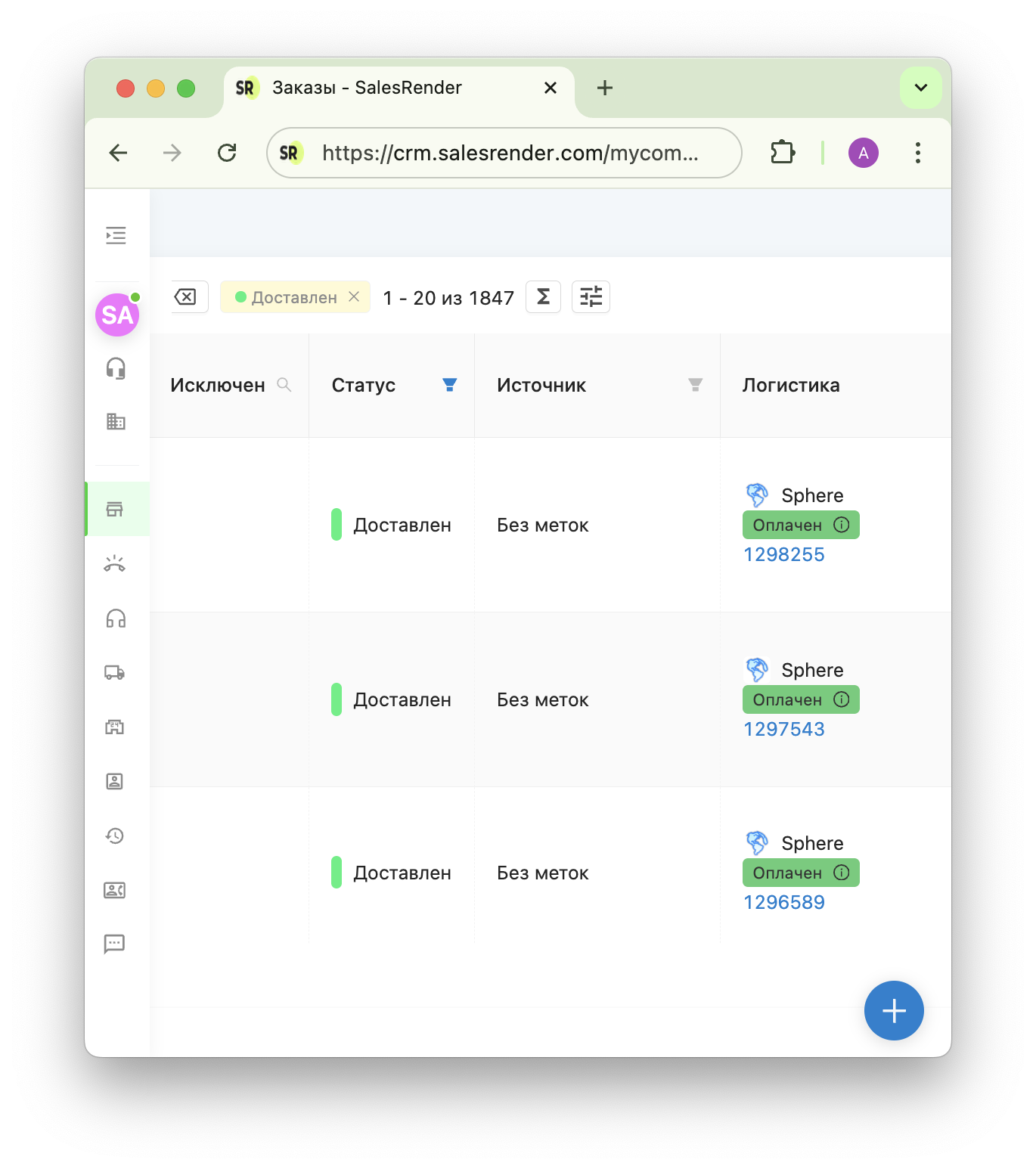Click the Исключен column header text
Image resolution: width=1036 pixels, height=1169 pixels.
pyautogui.click(x=218, y=385)
